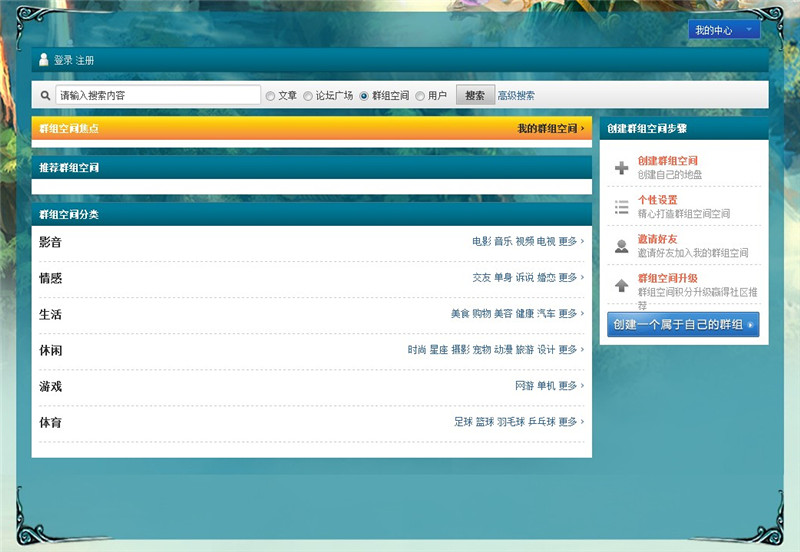This screenshot has width=800, height=552.
Task: Open the 羽毛球 subcategory link
Action: point(511,422)
